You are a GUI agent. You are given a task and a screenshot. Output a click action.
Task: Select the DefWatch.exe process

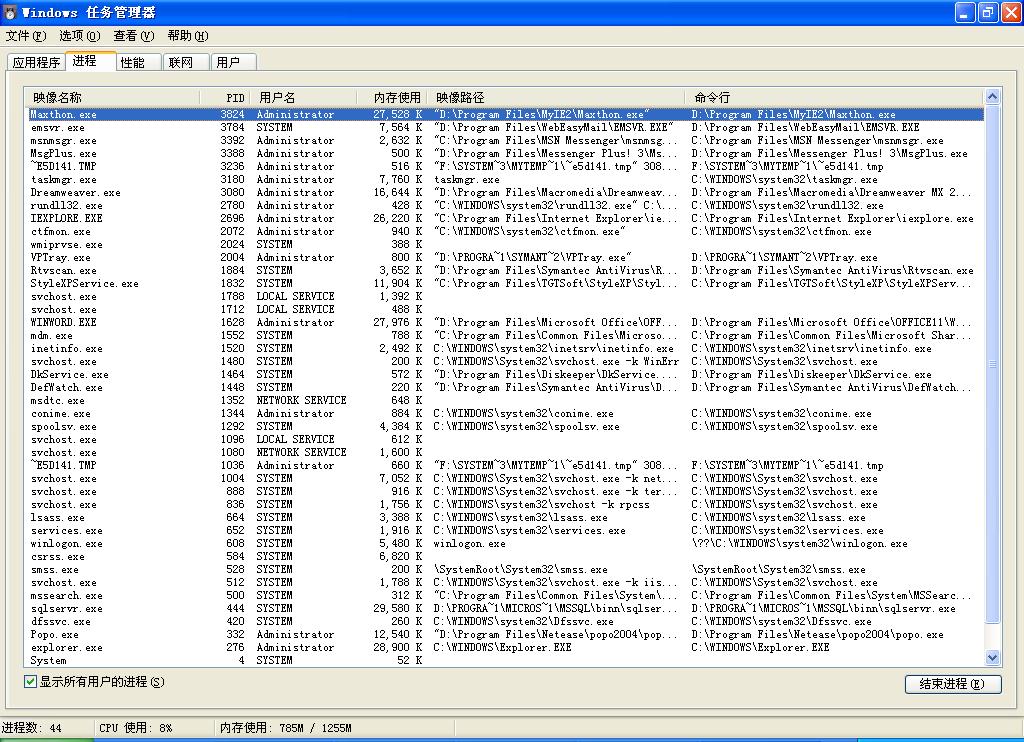(506, 388)
